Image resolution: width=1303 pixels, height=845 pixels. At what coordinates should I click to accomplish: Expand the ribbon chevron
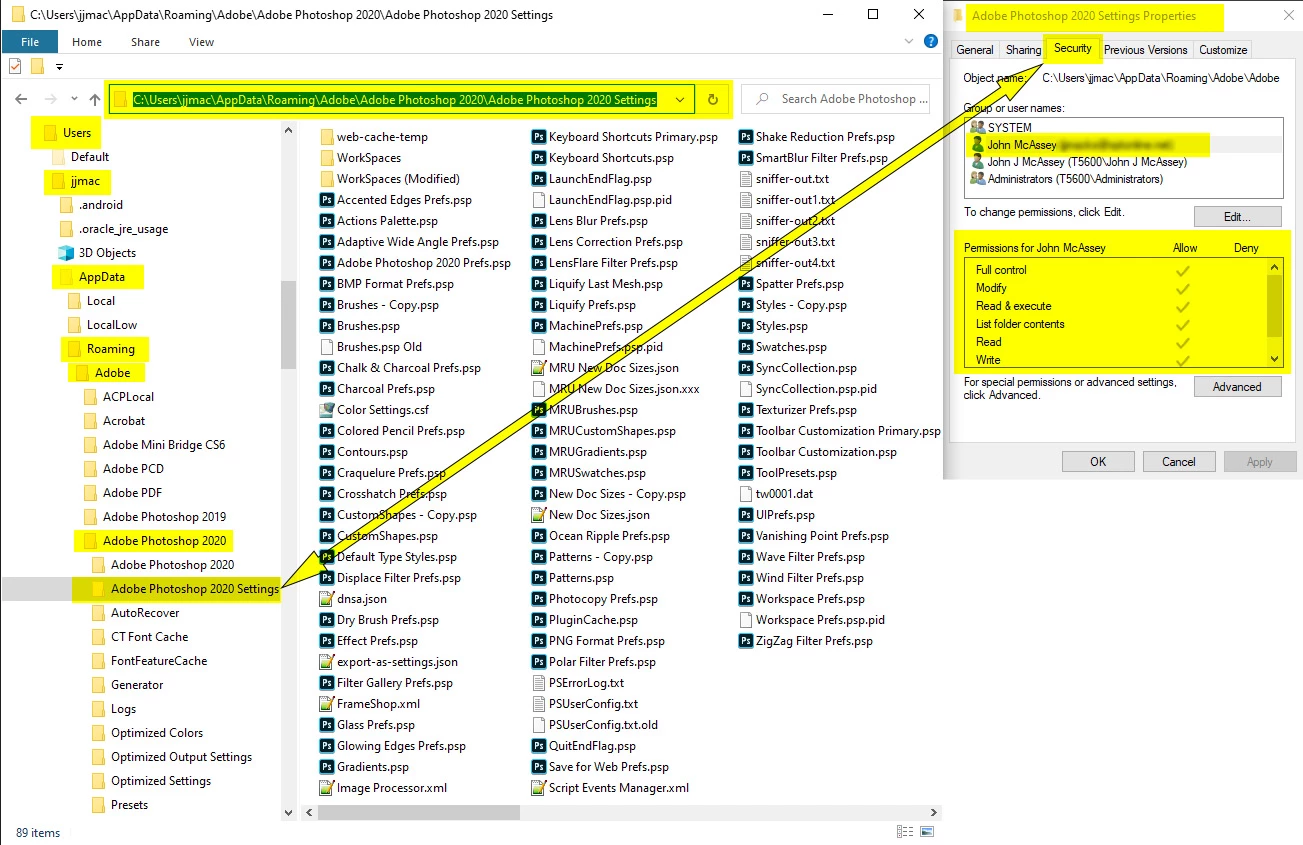click(x=907, y=42)
